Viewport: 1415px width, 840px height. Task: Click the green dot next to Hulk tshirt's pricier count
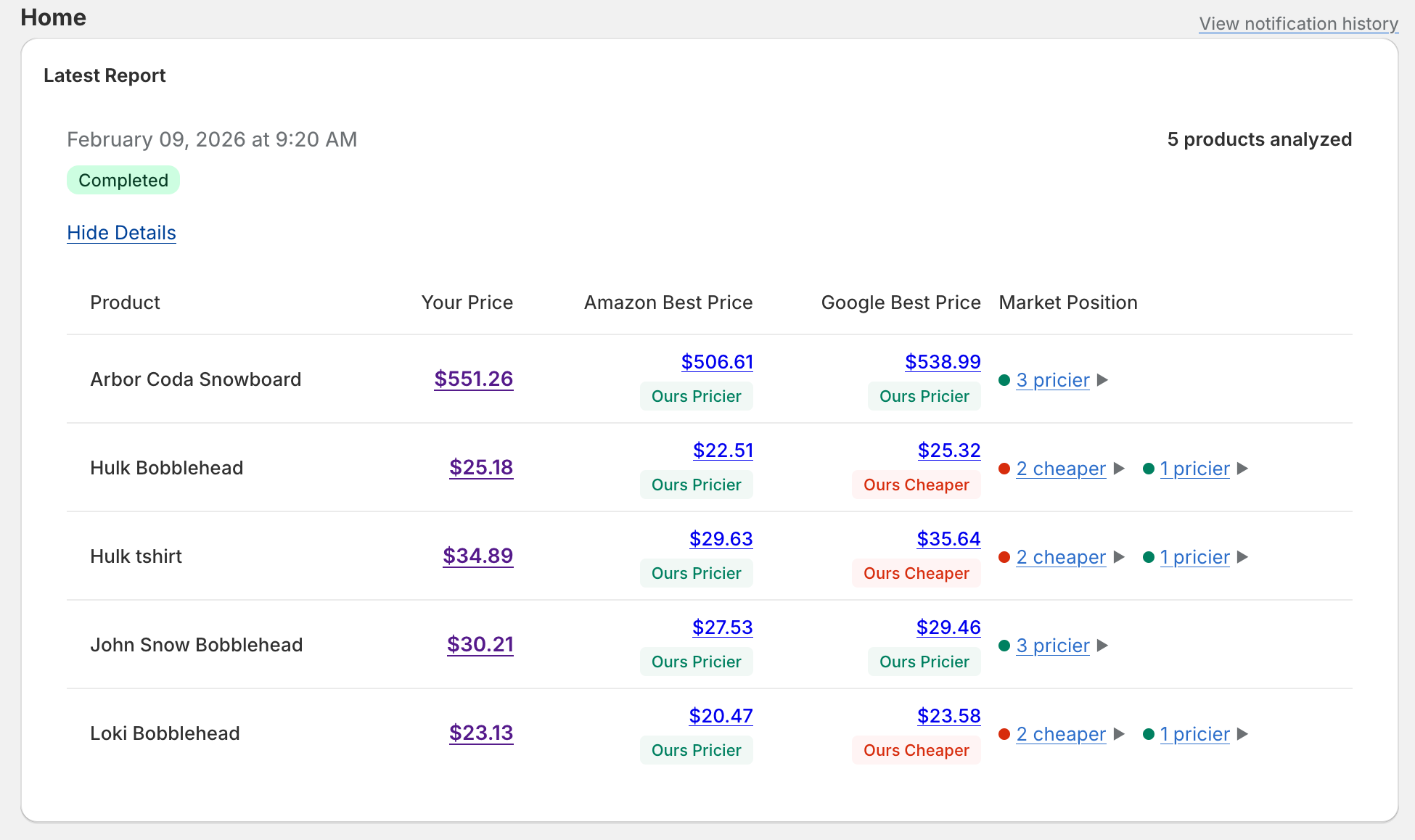point(1149,557)
